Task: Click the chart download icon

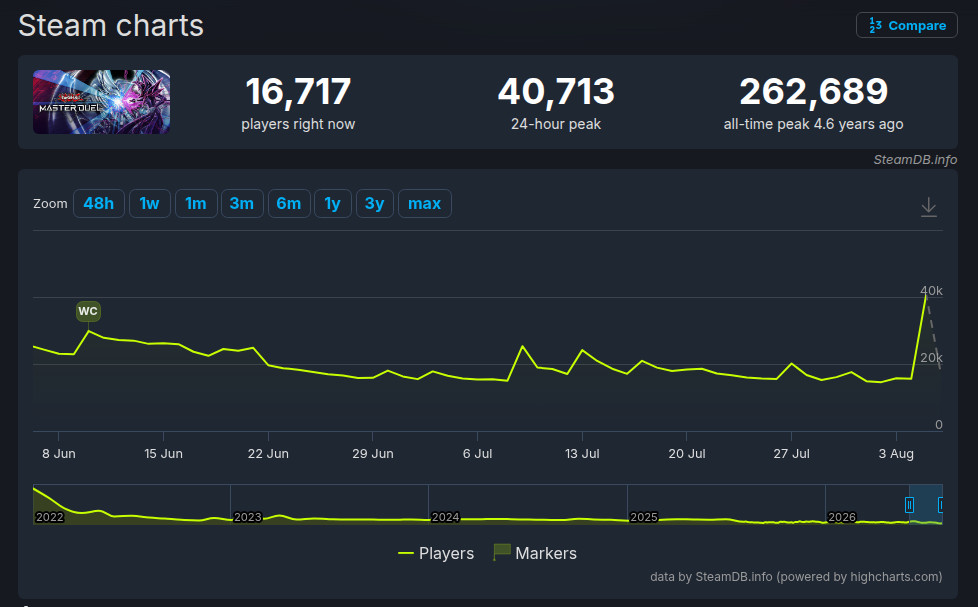Action: tap(929, 206)
